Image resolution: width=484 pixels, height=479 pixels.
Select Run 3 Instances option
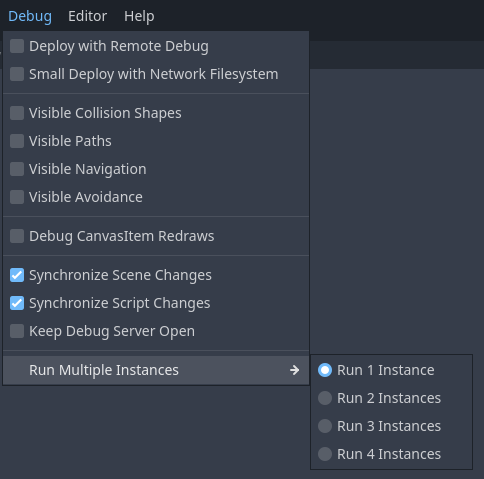click(391, 426)
